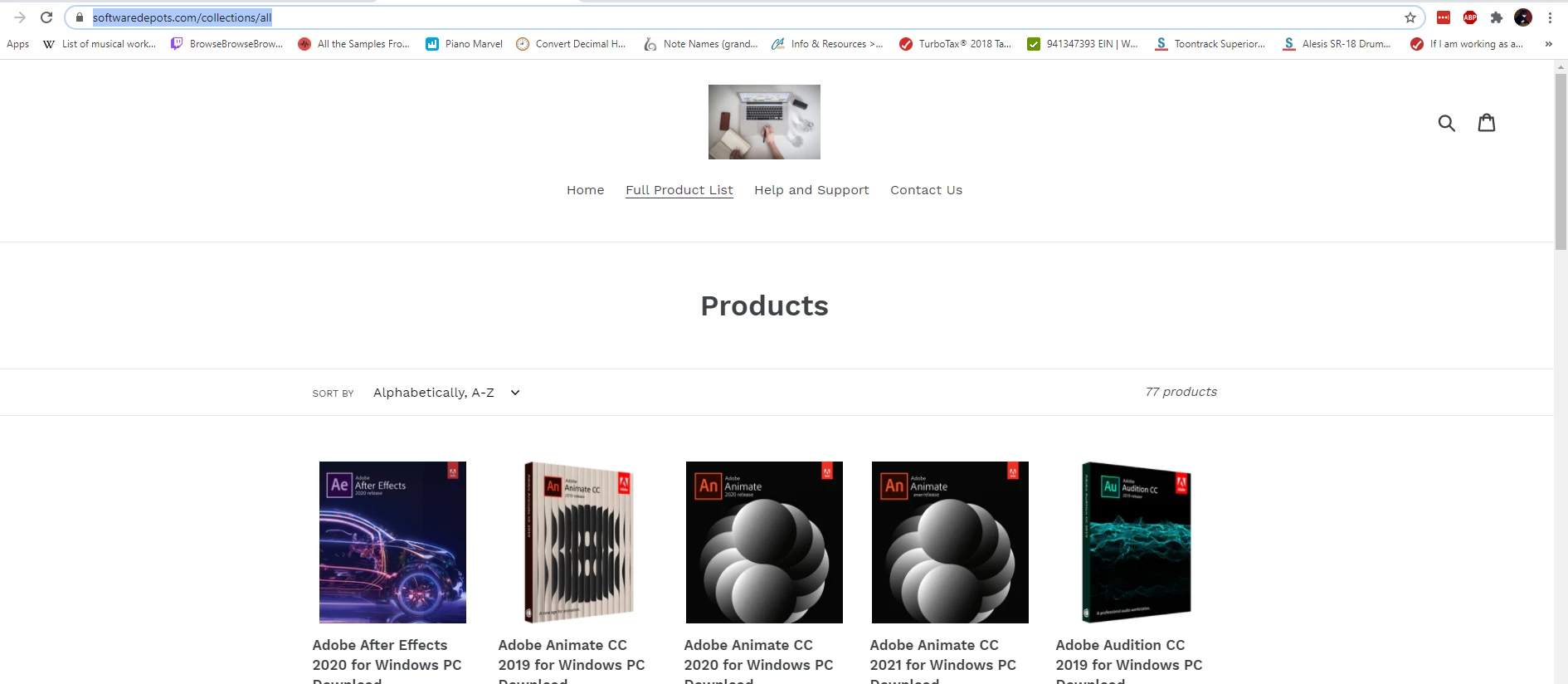Viewport: 1568px width, 684px height.
Task: Open the Convert Decimal H bookmark
Action: [x=571, y=44]
